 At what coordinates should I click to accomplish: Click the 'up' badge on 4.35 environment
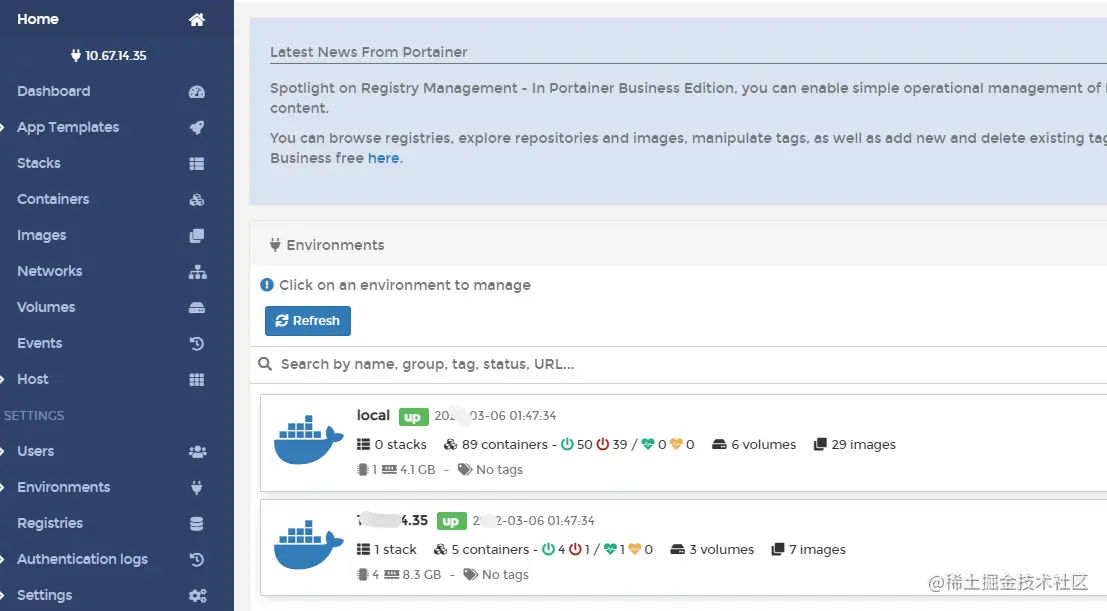click(451, 522)
